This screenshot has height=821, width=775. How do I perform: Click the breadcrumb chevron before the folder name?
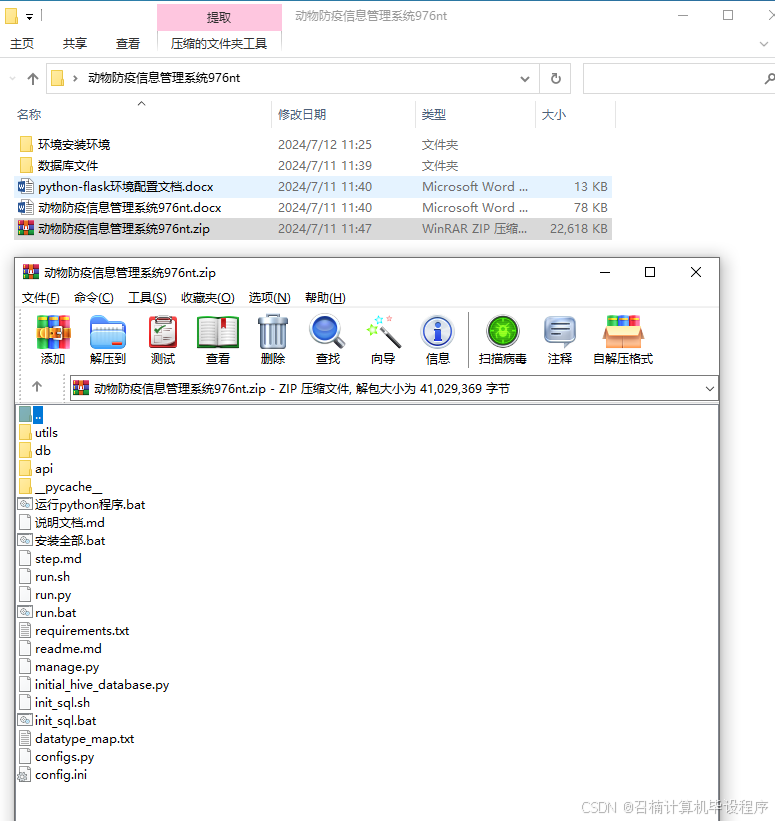pyautogui.click(x=75, y=79)
